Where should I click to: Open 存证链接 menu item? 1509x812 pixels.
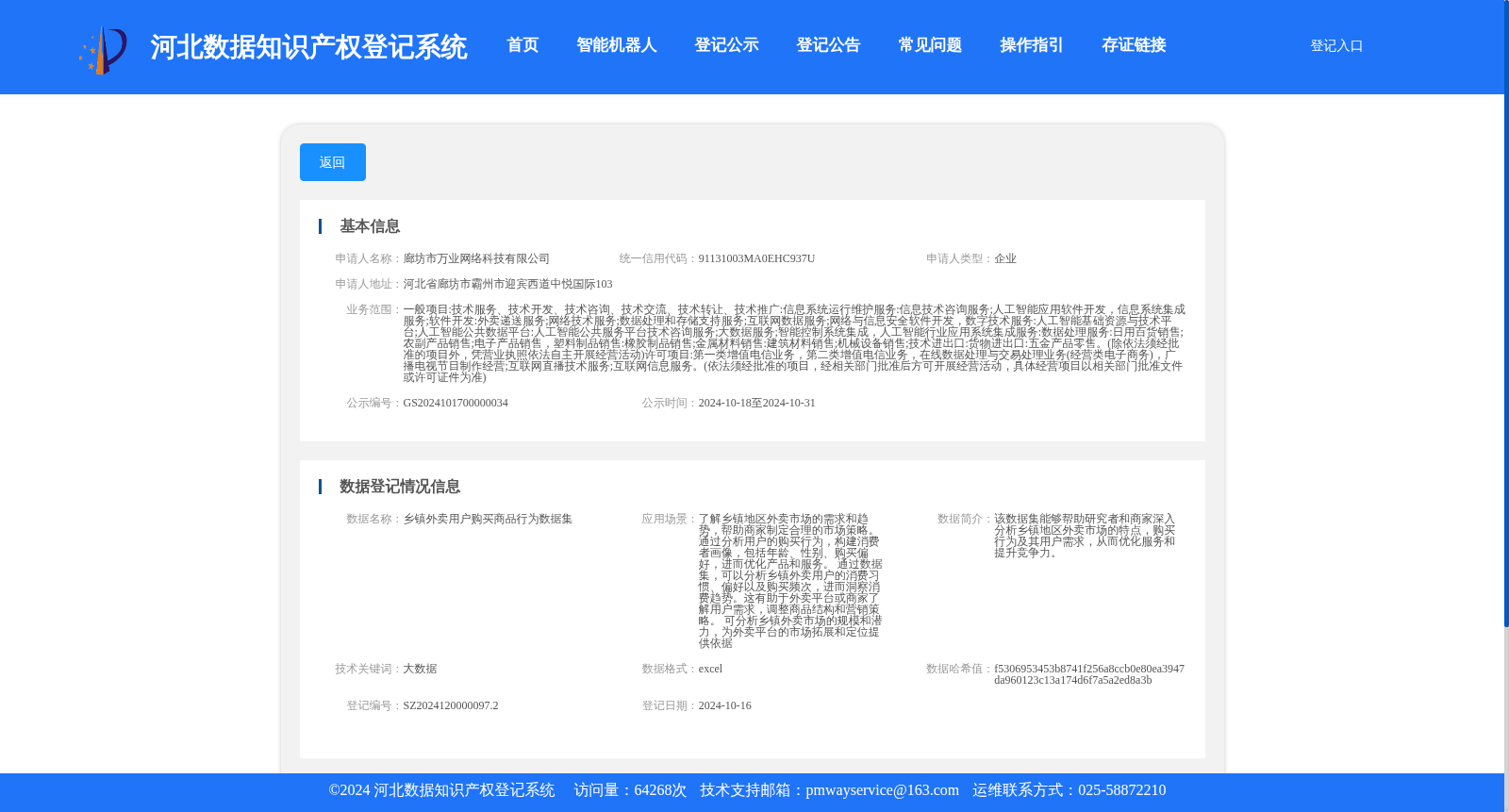coord(1134,45)
